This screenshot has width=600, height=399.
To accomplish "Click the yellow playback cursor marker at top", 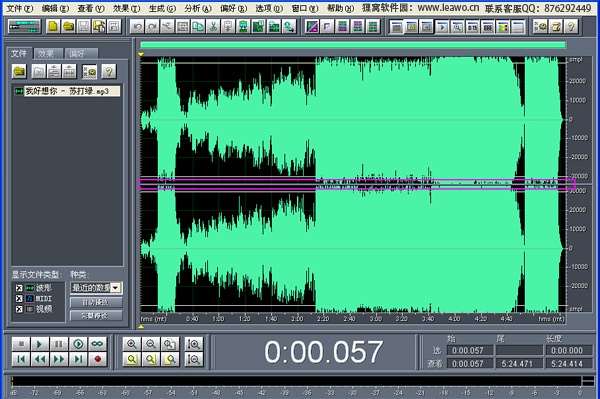I will 141,55.
